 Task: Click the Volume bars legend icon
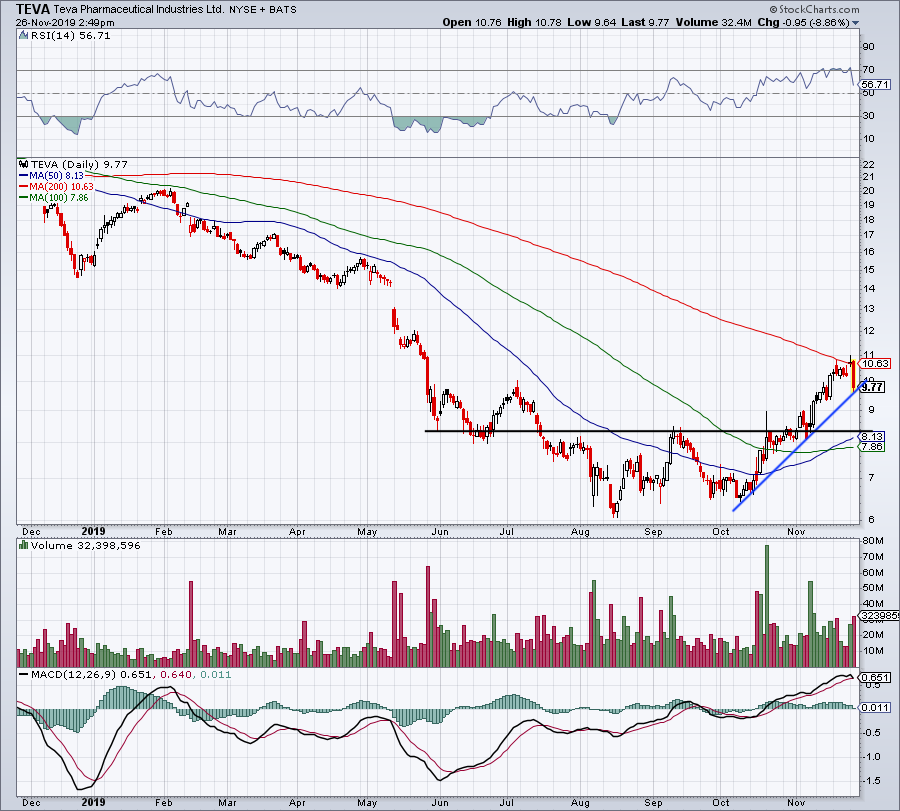[x=24, y=545]
